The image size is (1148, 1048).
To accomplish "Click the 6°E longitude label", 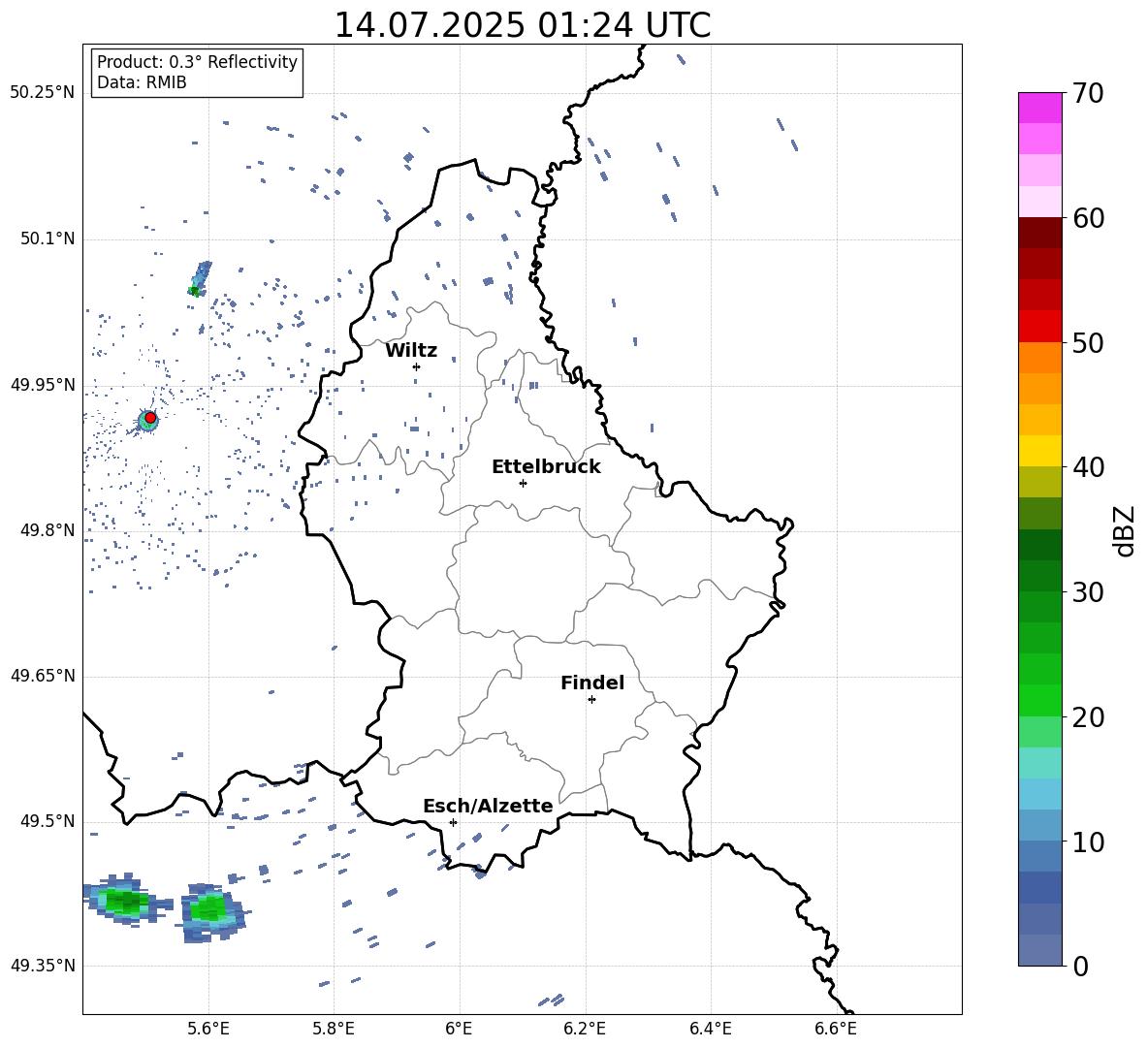I will (x=459, y=1029).
